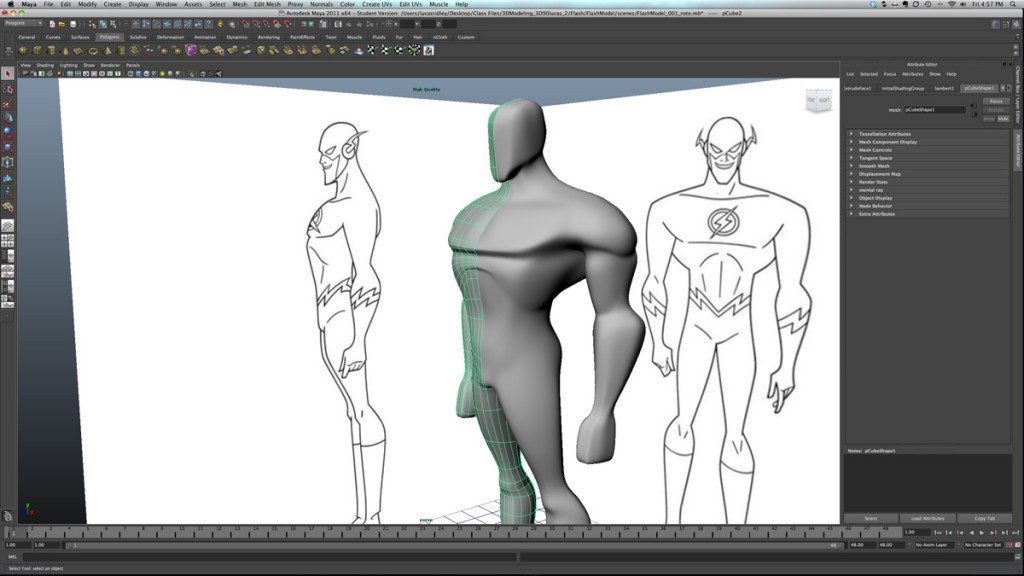Click the Load Attributes button
The width and height of the screenshot is (1024, 576).
[927, 519]
